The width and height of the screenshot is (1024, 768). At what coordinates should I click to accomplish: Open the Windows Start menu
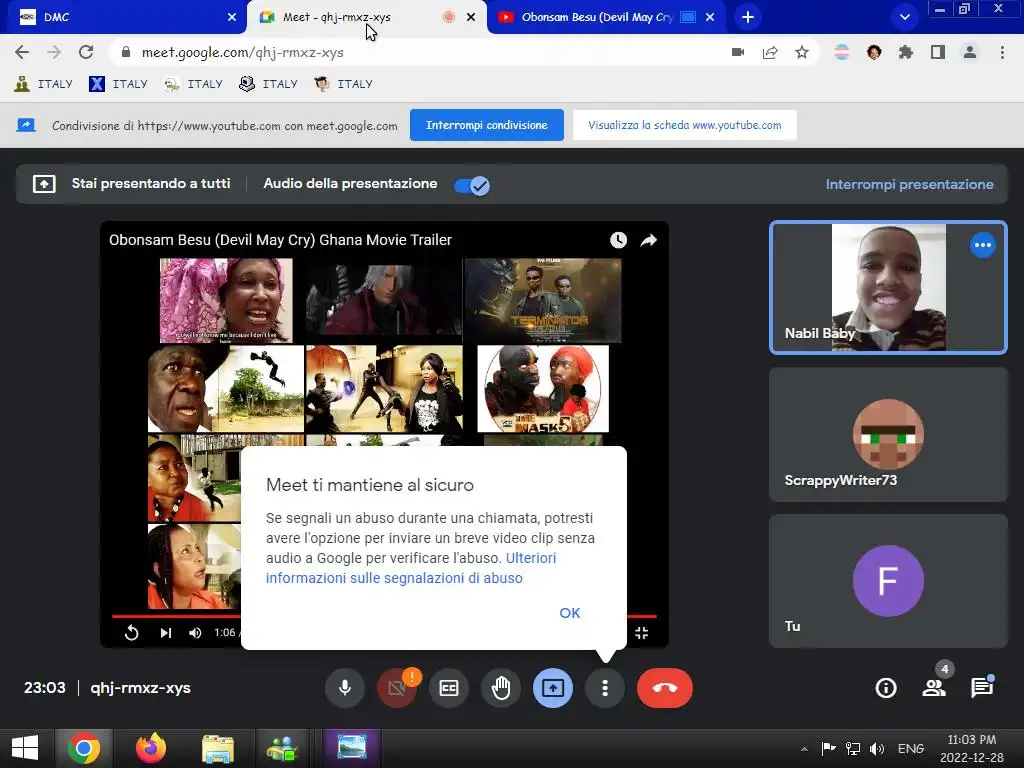click(x=25, y=748)
